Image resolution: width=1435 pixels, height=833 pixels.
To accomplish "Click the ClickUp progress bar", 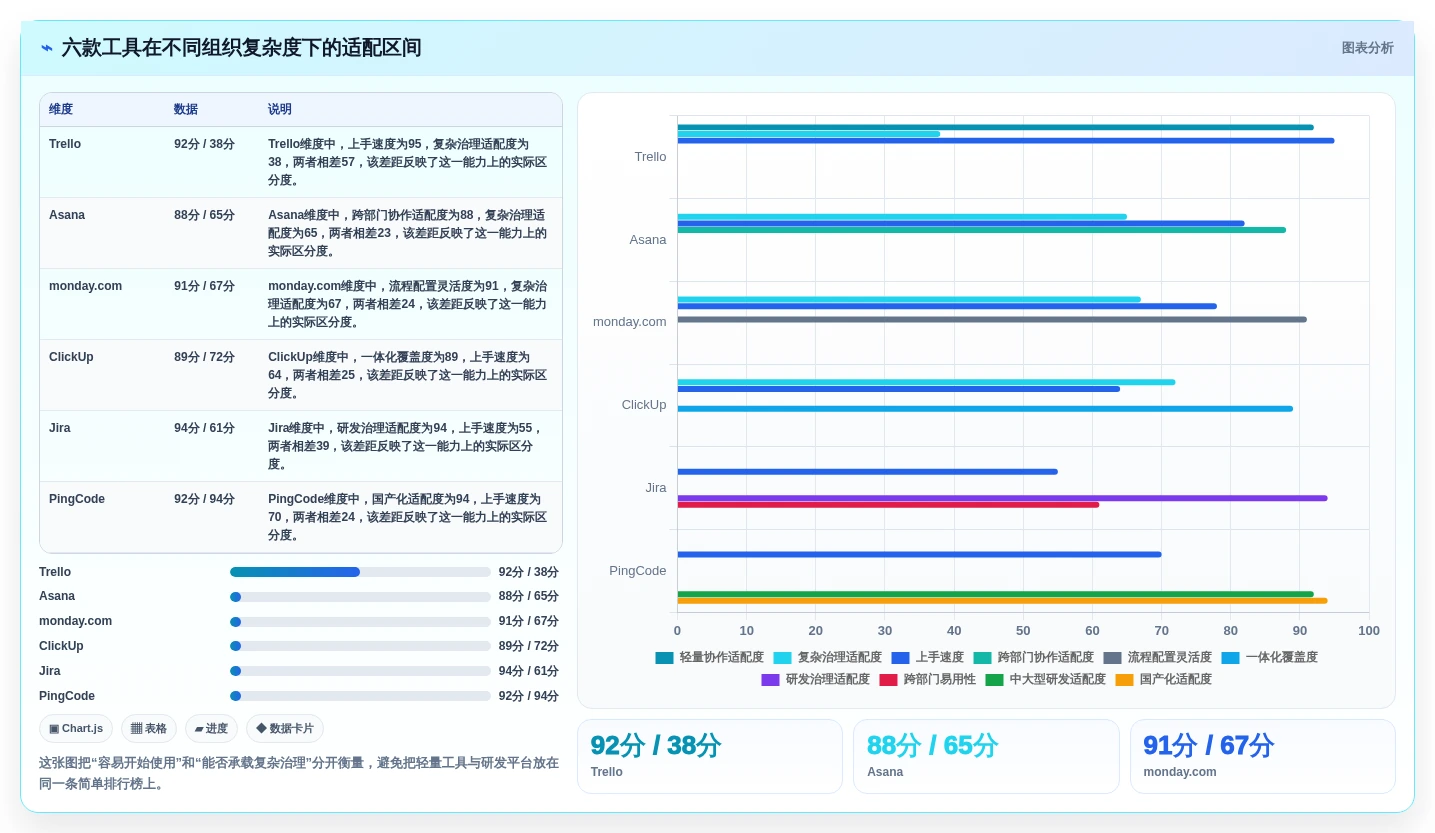I will pyautogui.click(x=360, y=646).
